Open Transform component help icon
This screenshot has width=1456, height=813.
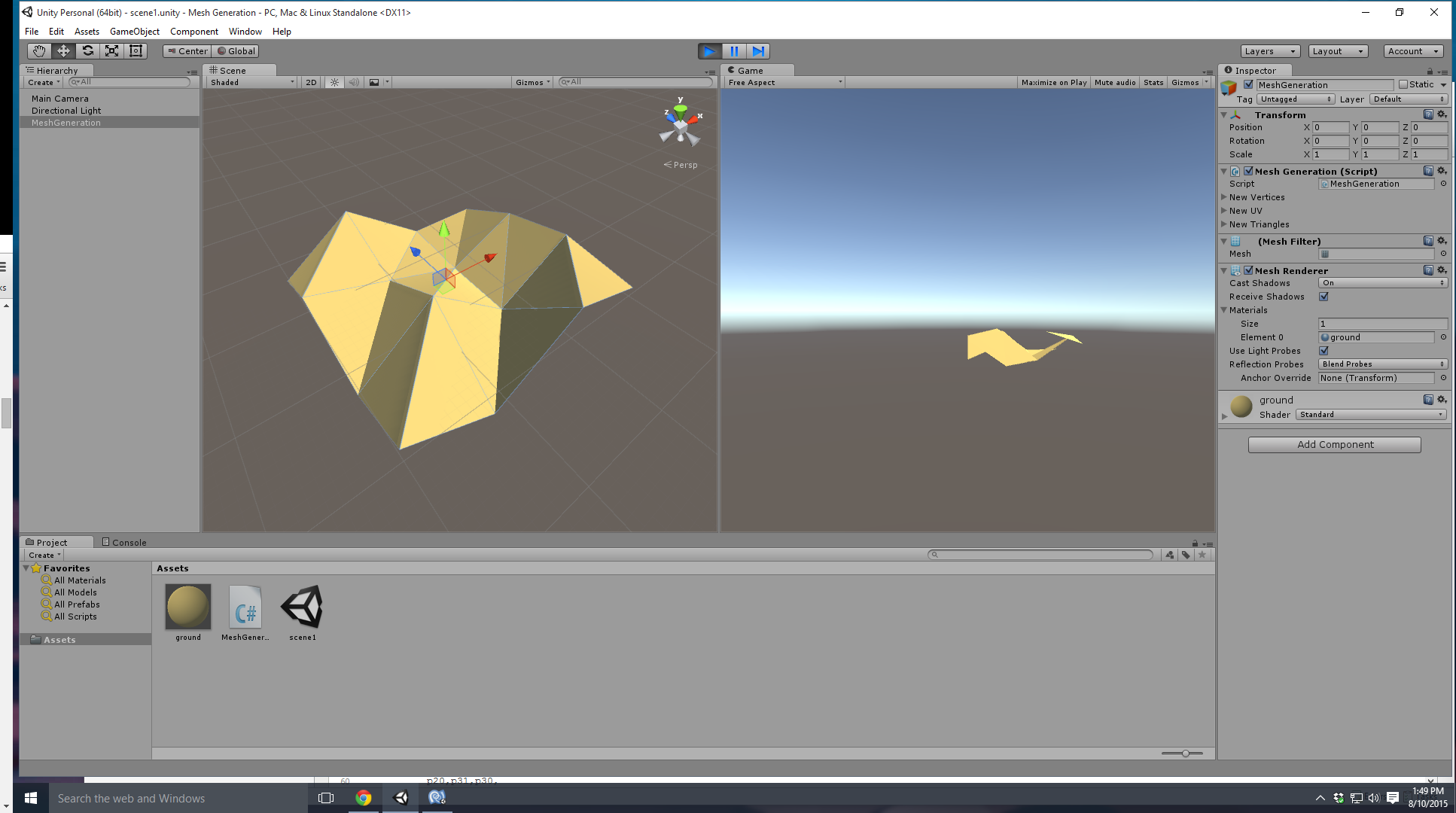pos(1428,114)
